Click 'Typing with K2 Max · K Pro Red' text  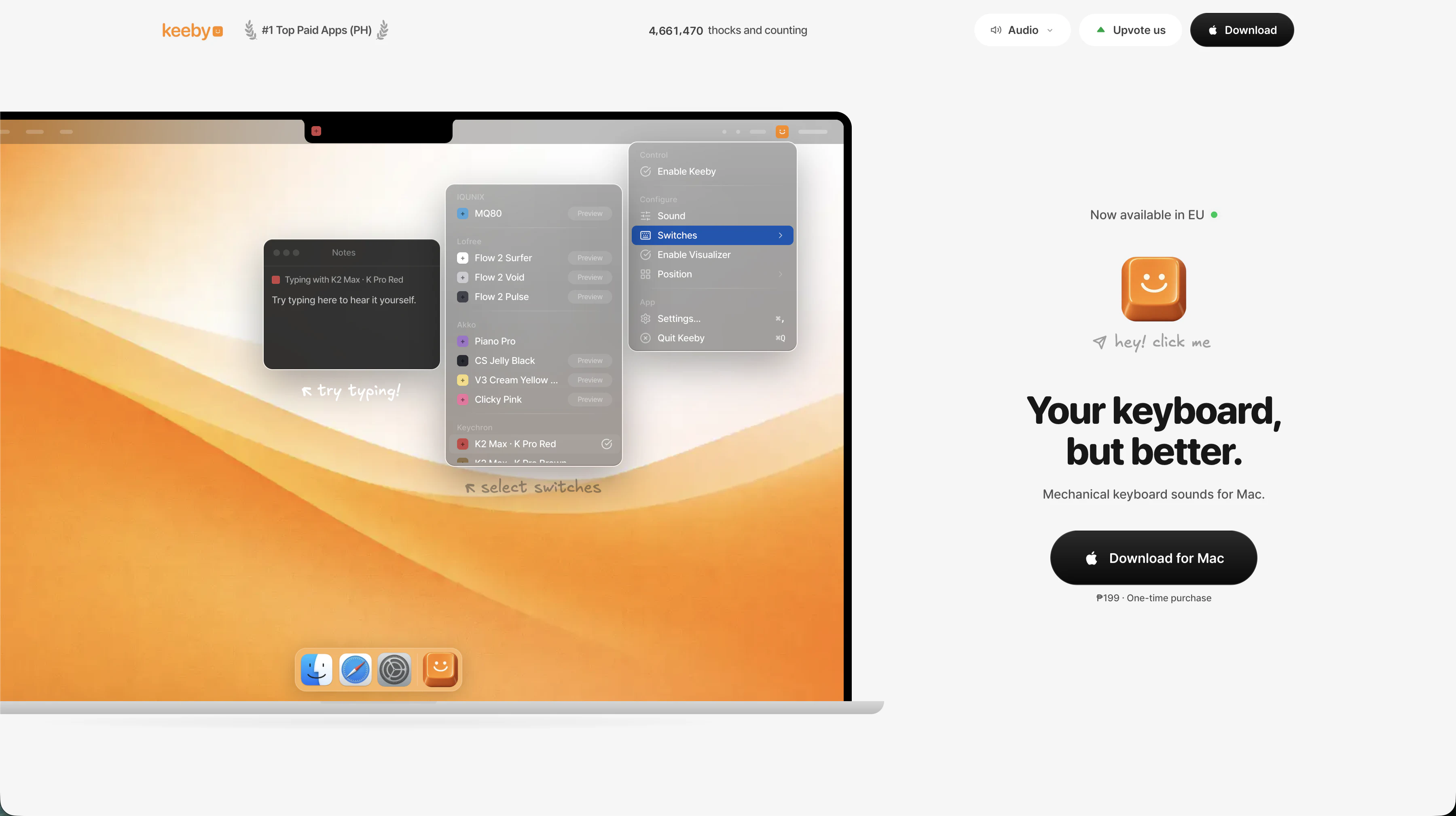coord(344,280)
